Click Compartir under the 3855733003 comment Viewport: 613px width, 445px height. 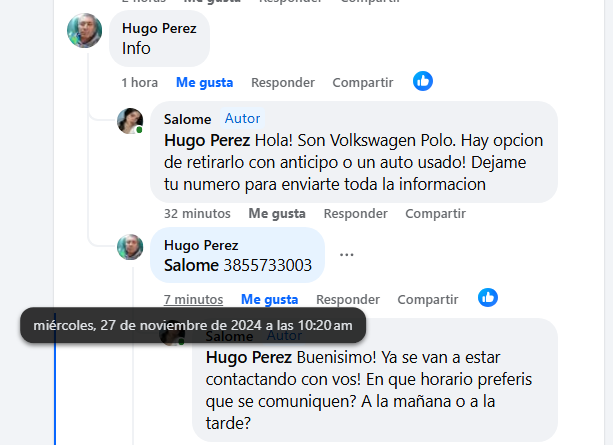pos(428,300)
